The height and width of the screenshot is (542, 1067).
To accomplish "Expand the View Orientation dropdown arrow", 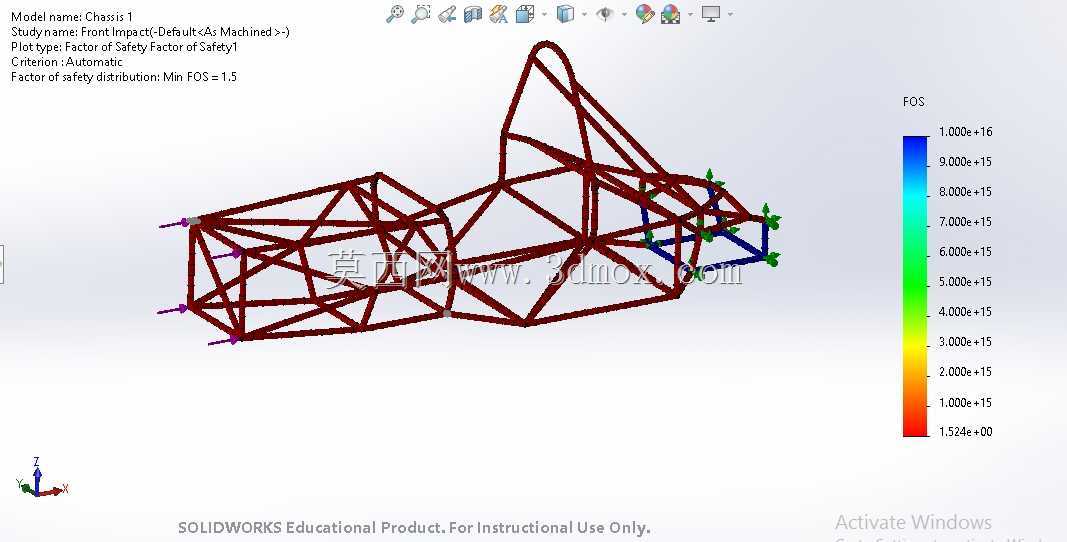I will tap(544, 14).
